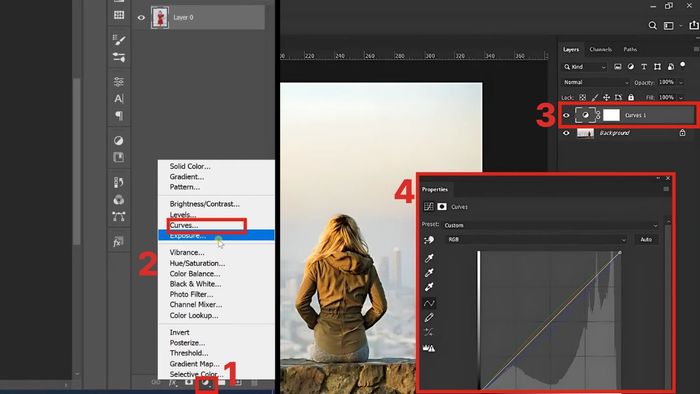Click the share icon at top right
This screenshot has width=700, height=394.
pos(693,25)
